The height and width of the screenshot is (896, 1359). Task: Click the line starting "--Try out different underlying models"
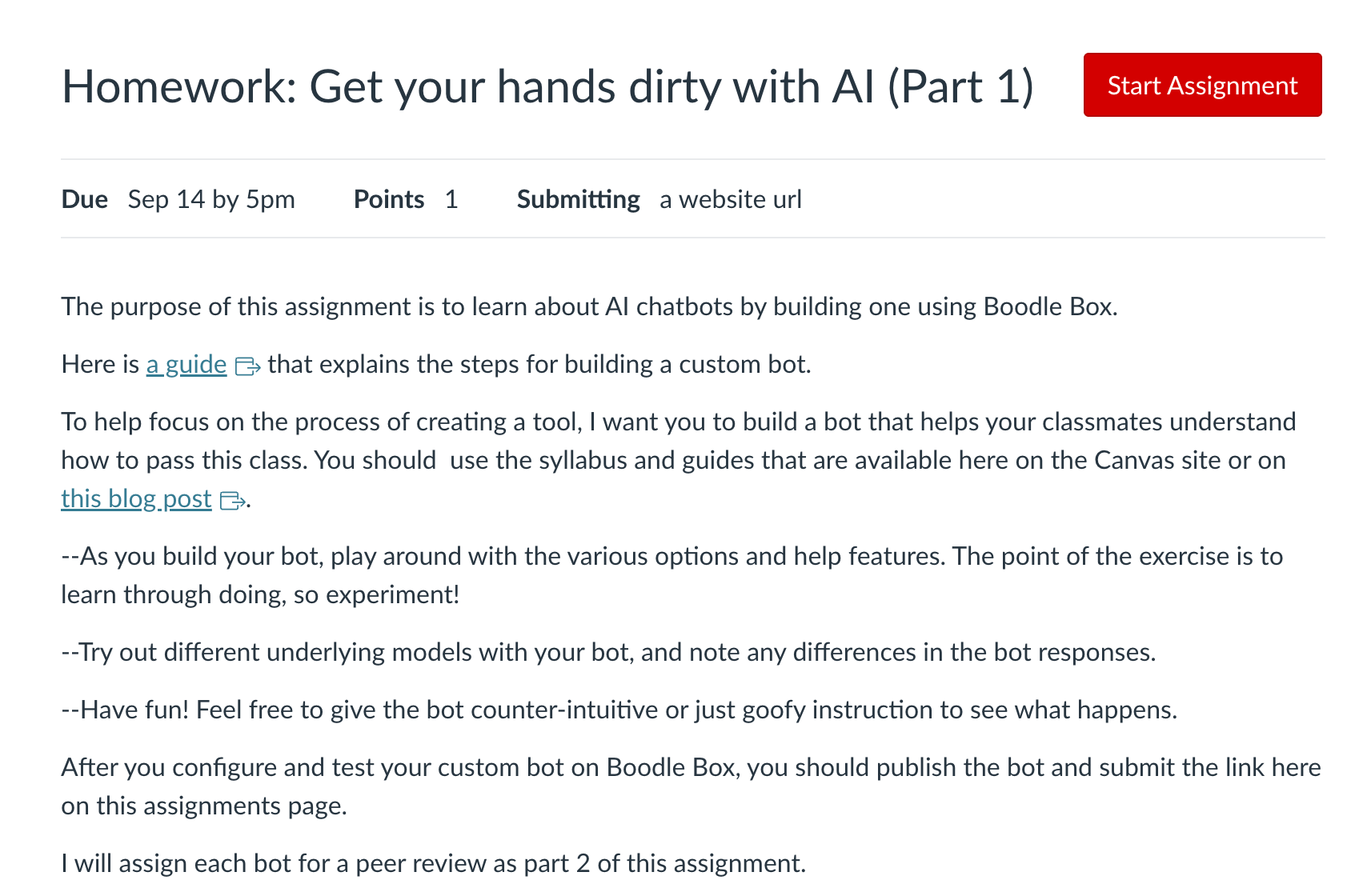[x=608, y=652]
